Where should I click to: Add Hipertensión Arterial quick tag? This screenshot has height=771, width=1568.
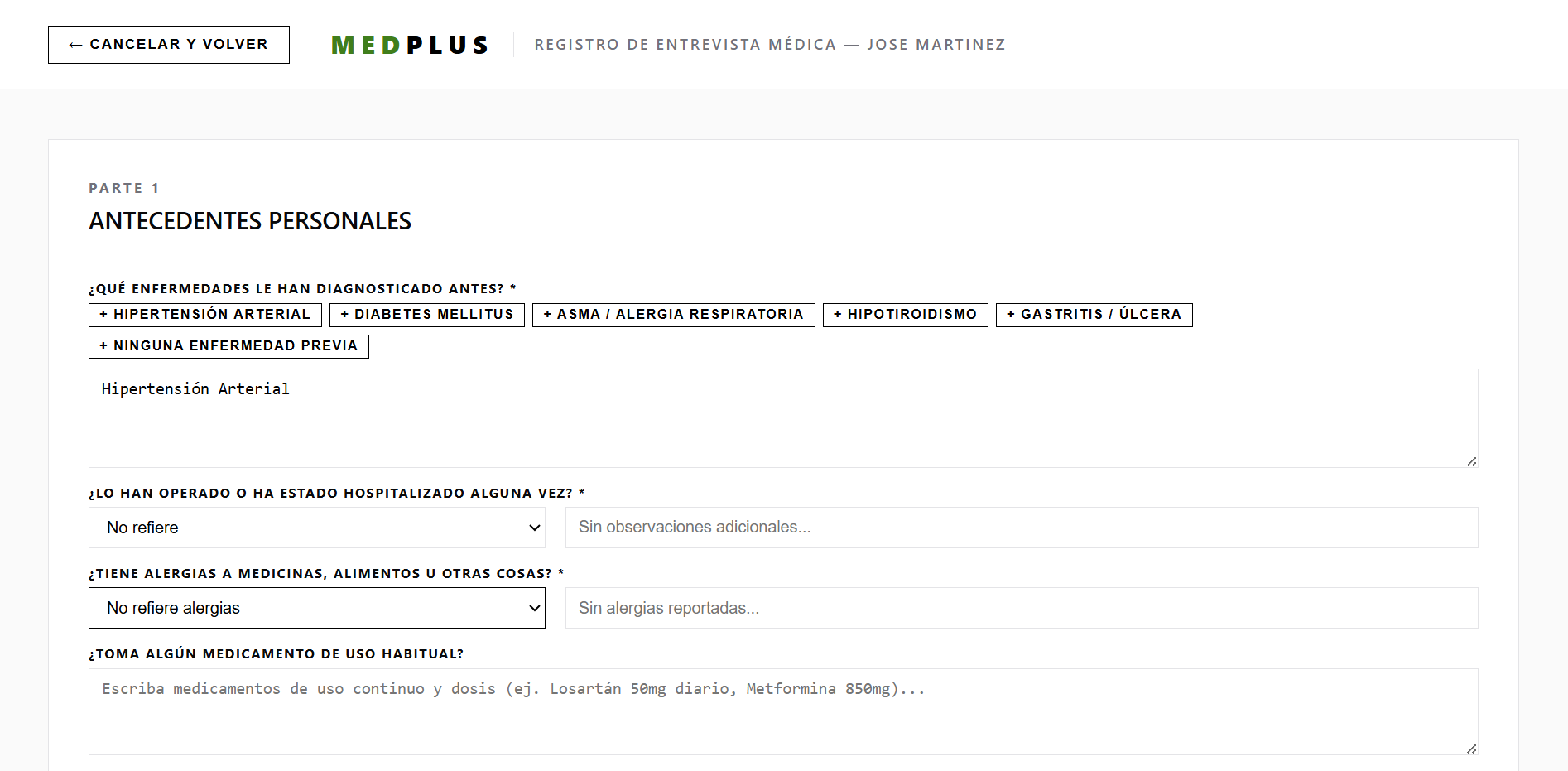point(205,315)
